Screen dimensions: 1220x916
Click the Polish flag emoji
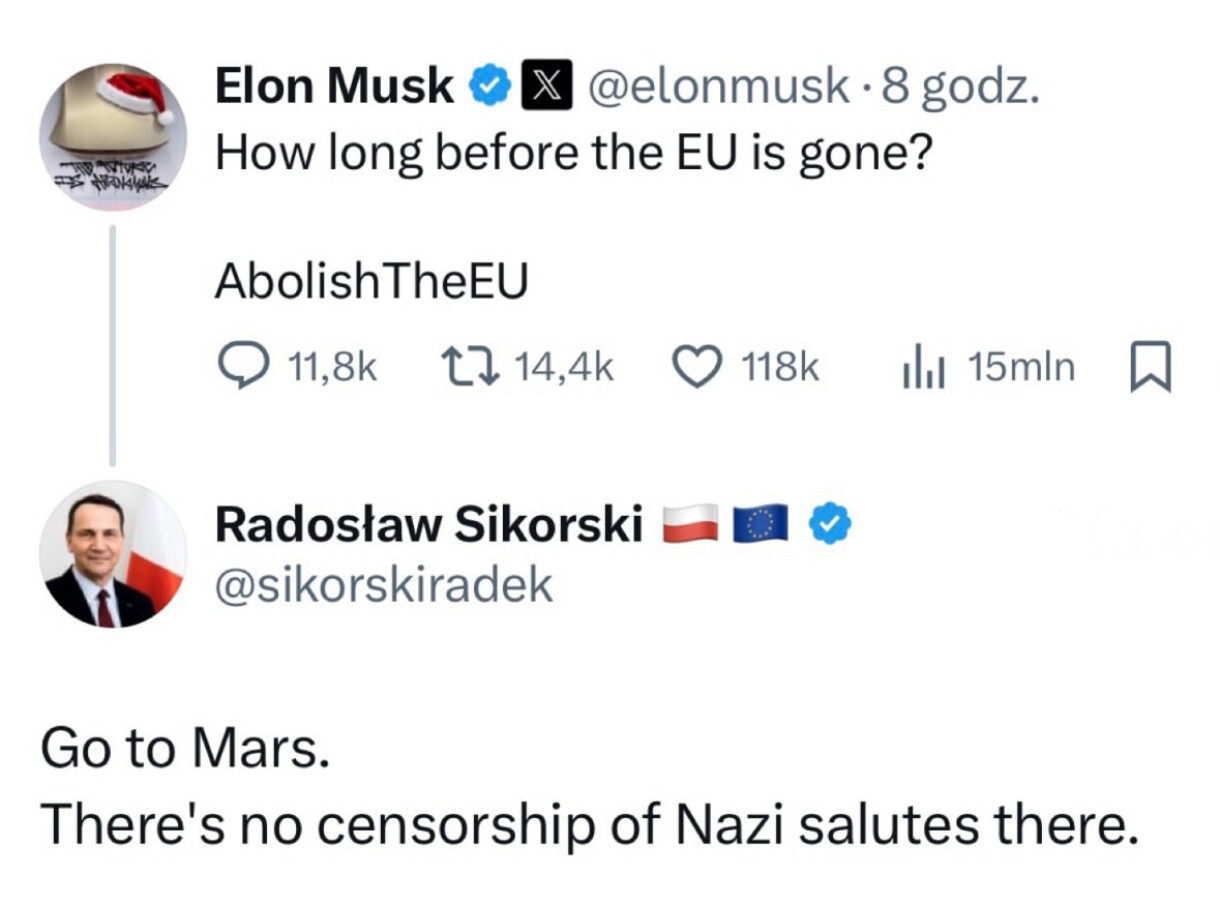point(691,525)
